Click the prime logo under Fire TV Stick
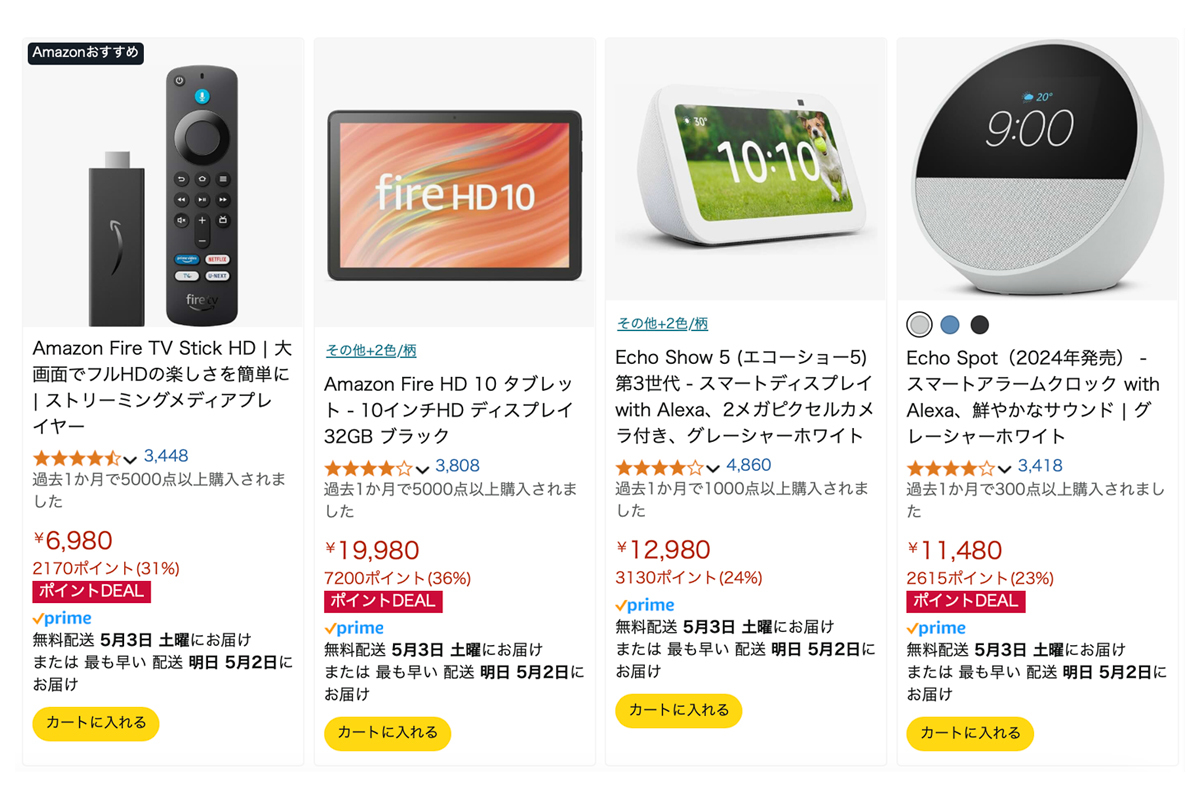The width and height of the screenshot is (1200, 800). [x=62, y=619]
